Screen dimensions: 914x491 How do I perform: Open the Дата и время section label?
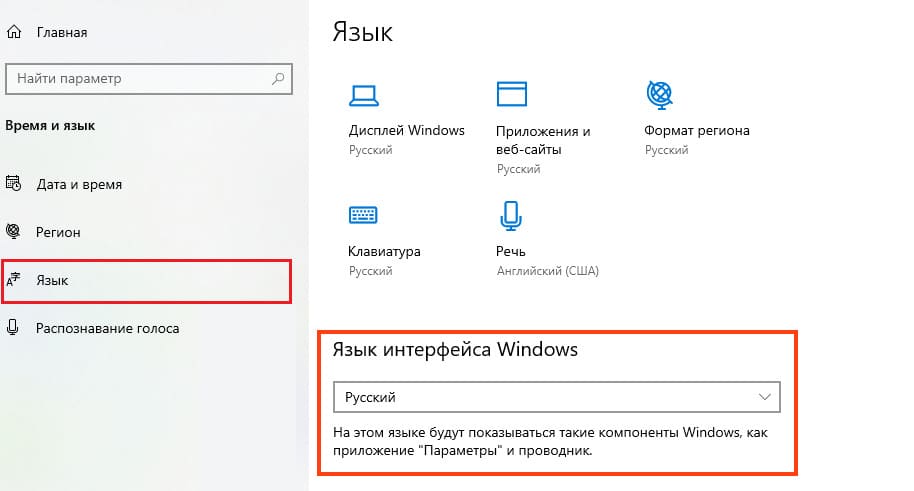[79, 185]
